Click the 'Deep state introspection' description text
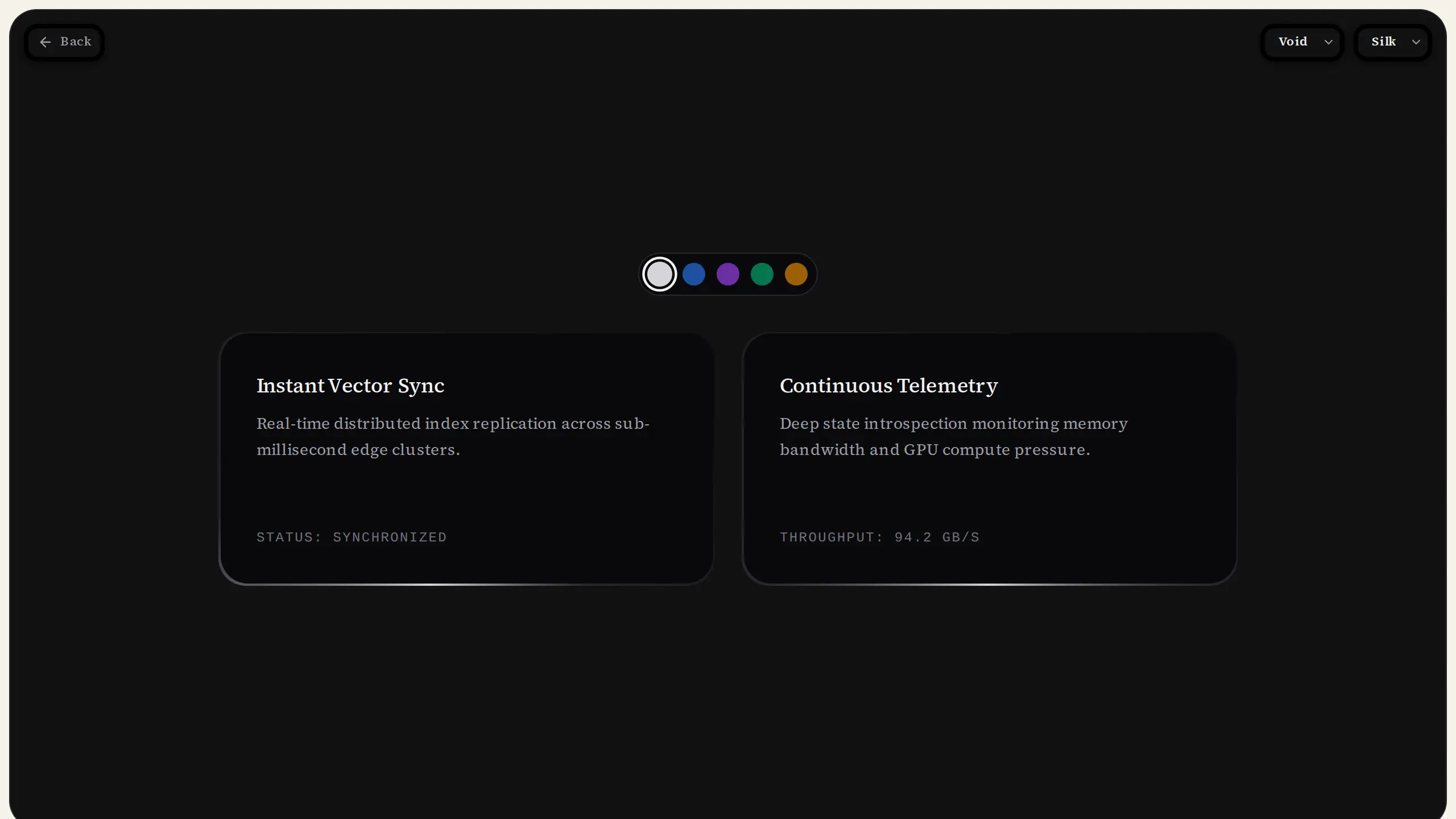 [x=954, y=436]
